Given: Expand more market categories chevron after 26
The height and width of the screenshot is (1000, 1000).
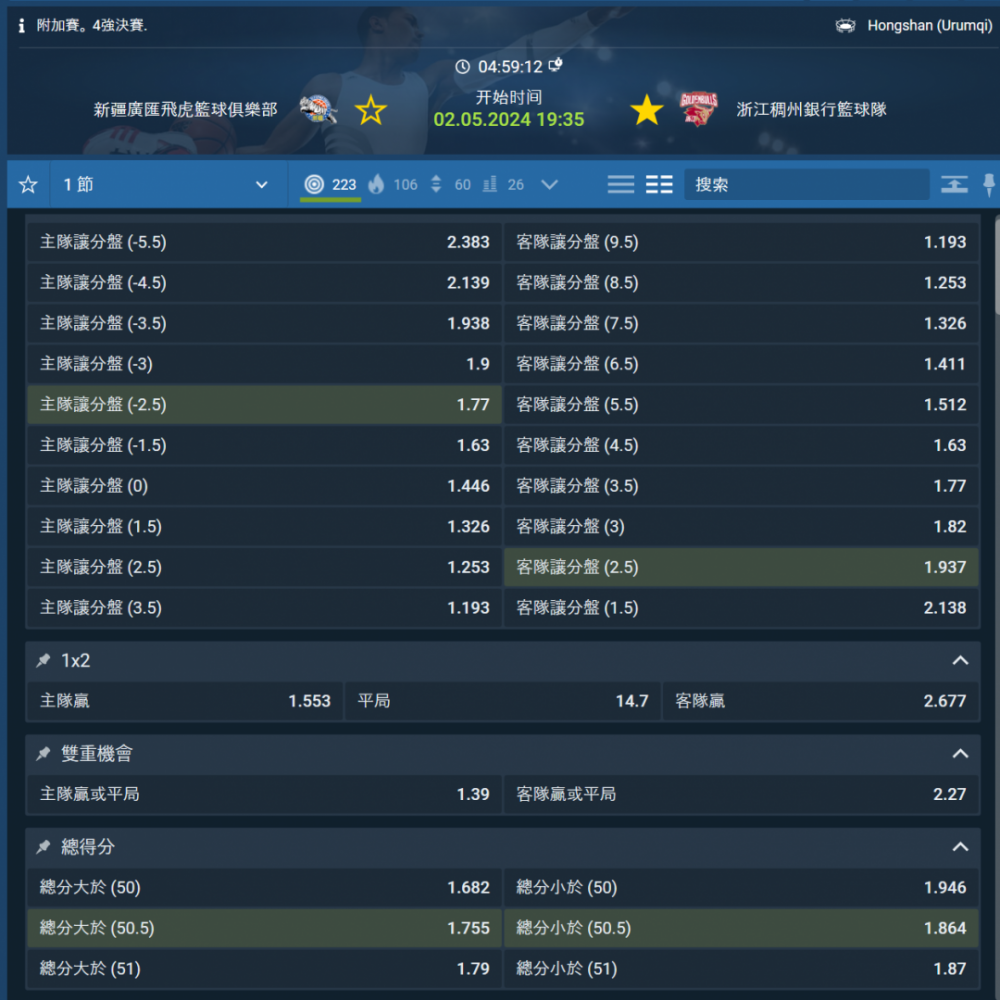Looking at the screenshot, I should 549,185.
